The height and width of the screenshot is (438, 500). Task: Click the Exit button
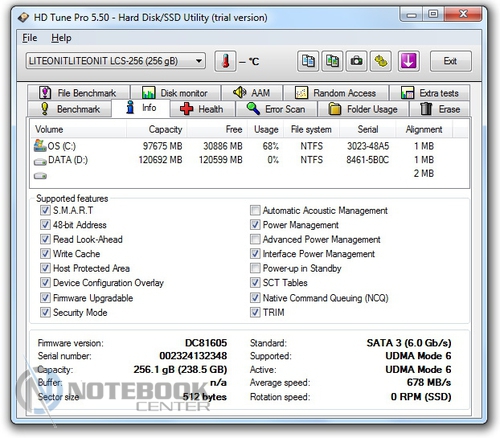point(450,61)
